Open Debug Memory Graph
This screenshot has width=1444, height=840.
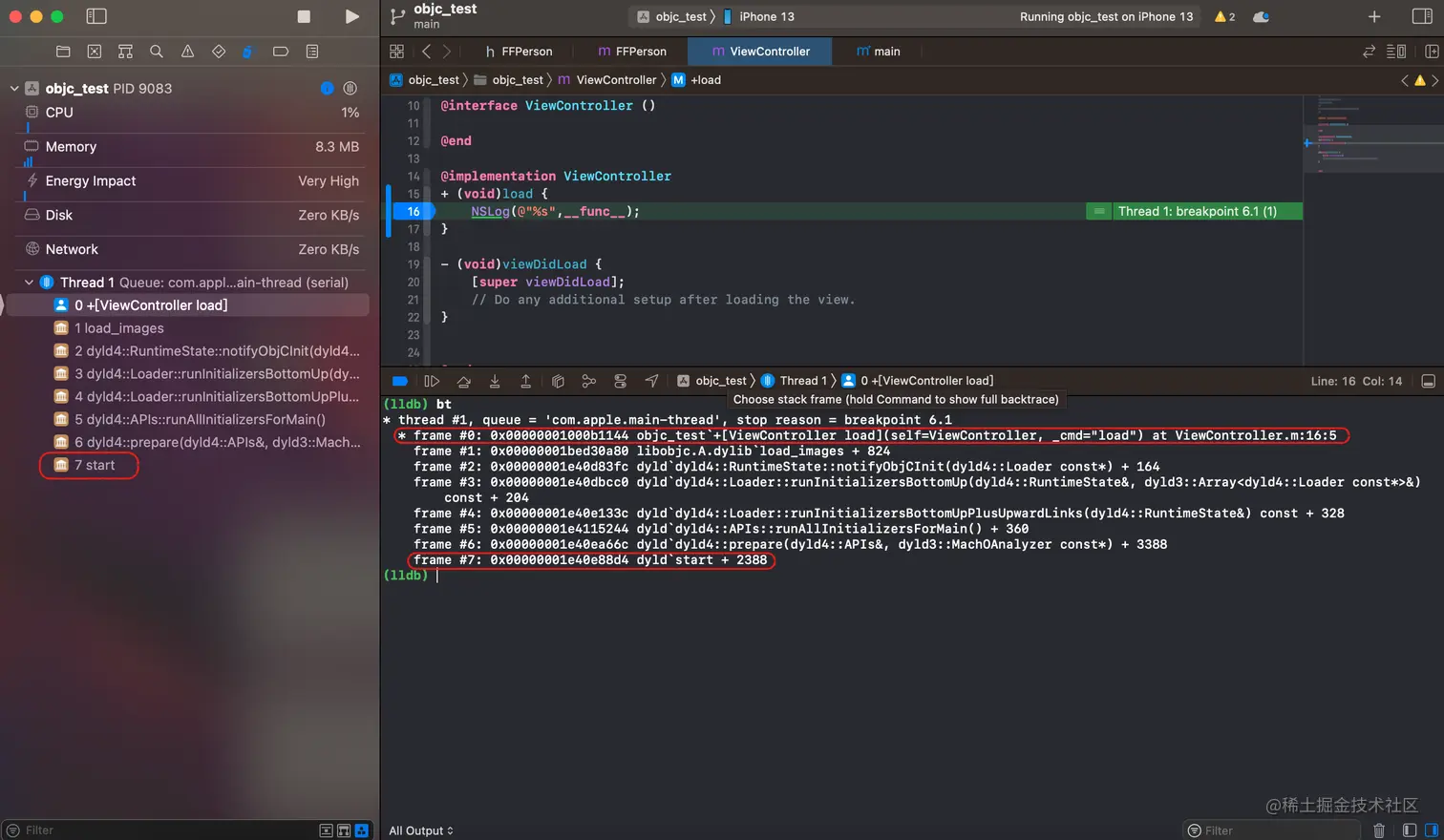point(588,381)
